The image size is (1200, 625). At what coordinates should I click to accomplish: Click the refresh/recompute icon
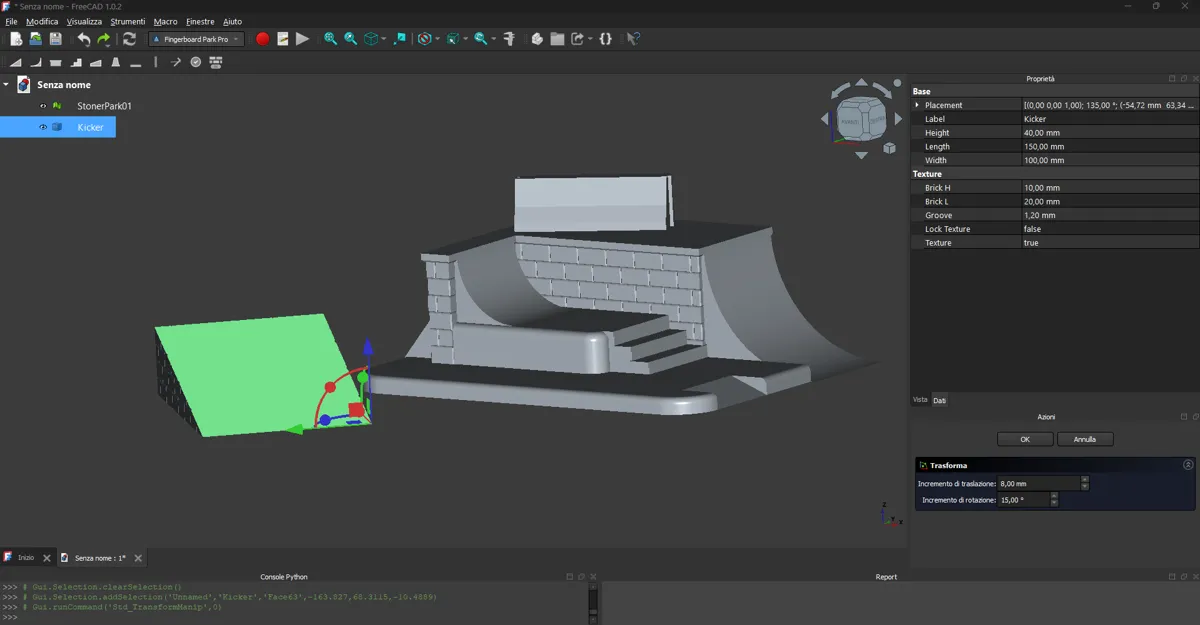click(x=129, y=38)
